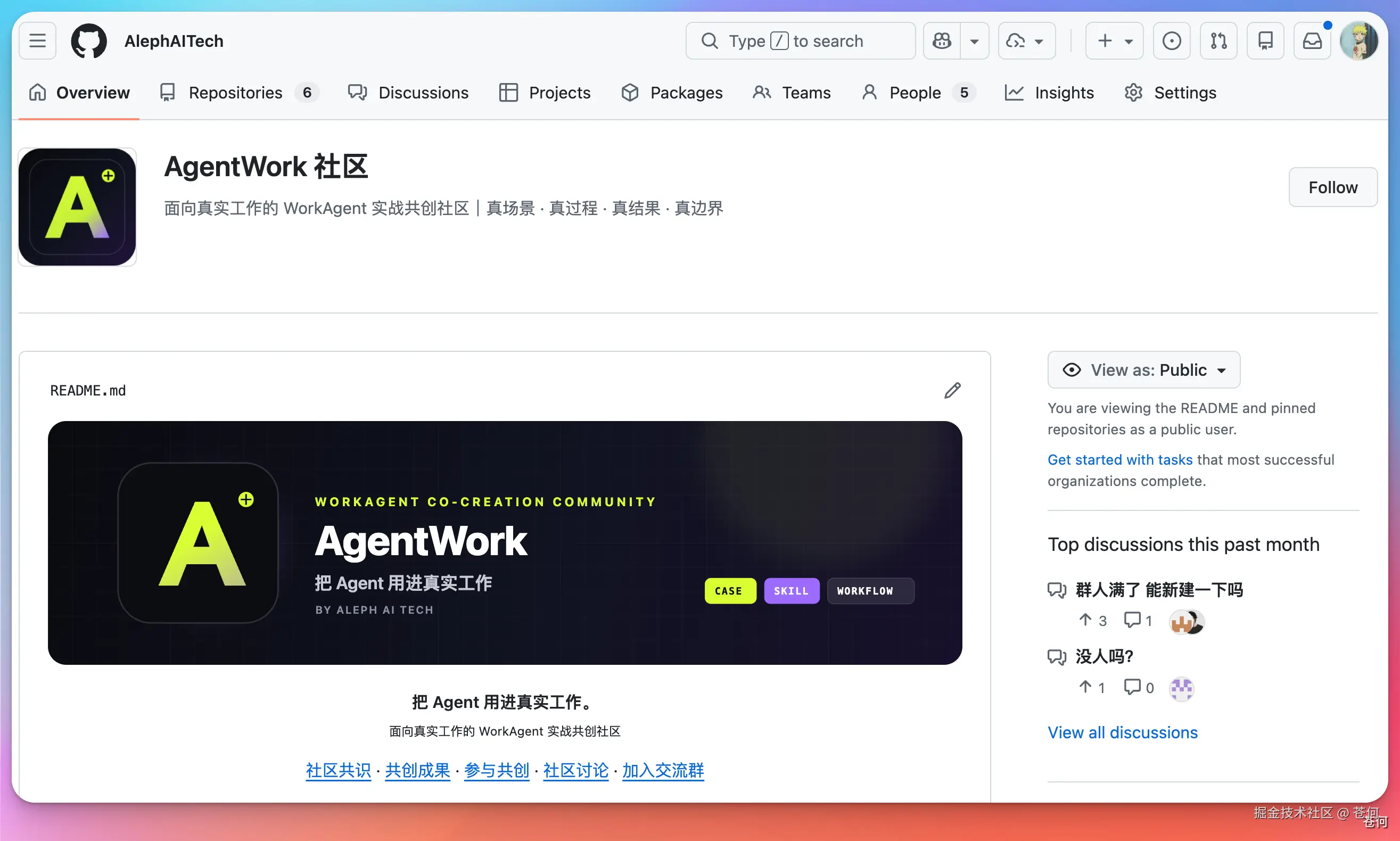Open the hamburger navigation menu

tap(37, 41)
